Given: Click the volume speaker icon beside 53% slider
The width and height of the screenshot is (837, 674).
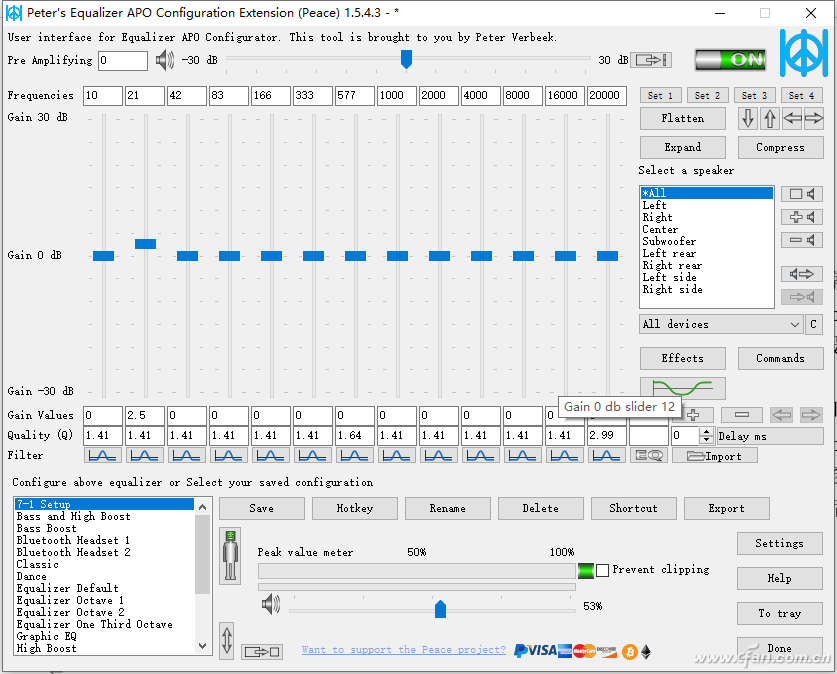Looking at the screenshot, I should [x=271, y=605].
